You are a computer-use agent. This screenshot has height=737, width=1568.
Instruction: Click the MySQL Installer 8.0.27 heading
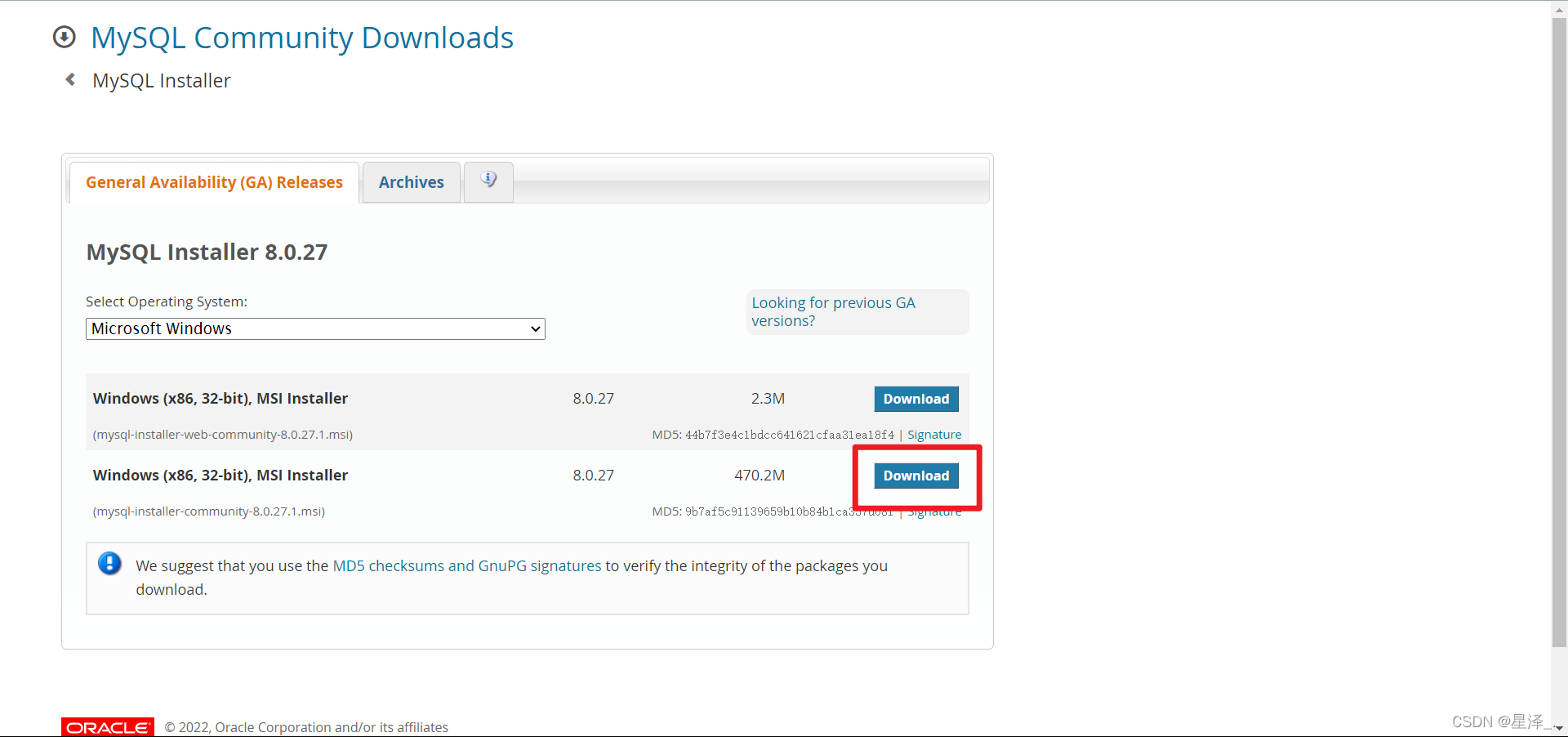[207, 252]
